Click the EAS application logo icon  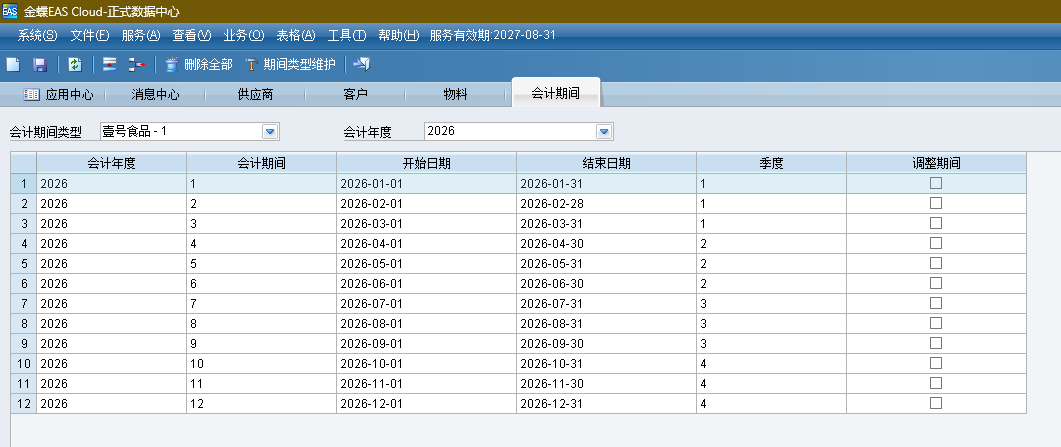pyautogui.click(x=10, y=10)
